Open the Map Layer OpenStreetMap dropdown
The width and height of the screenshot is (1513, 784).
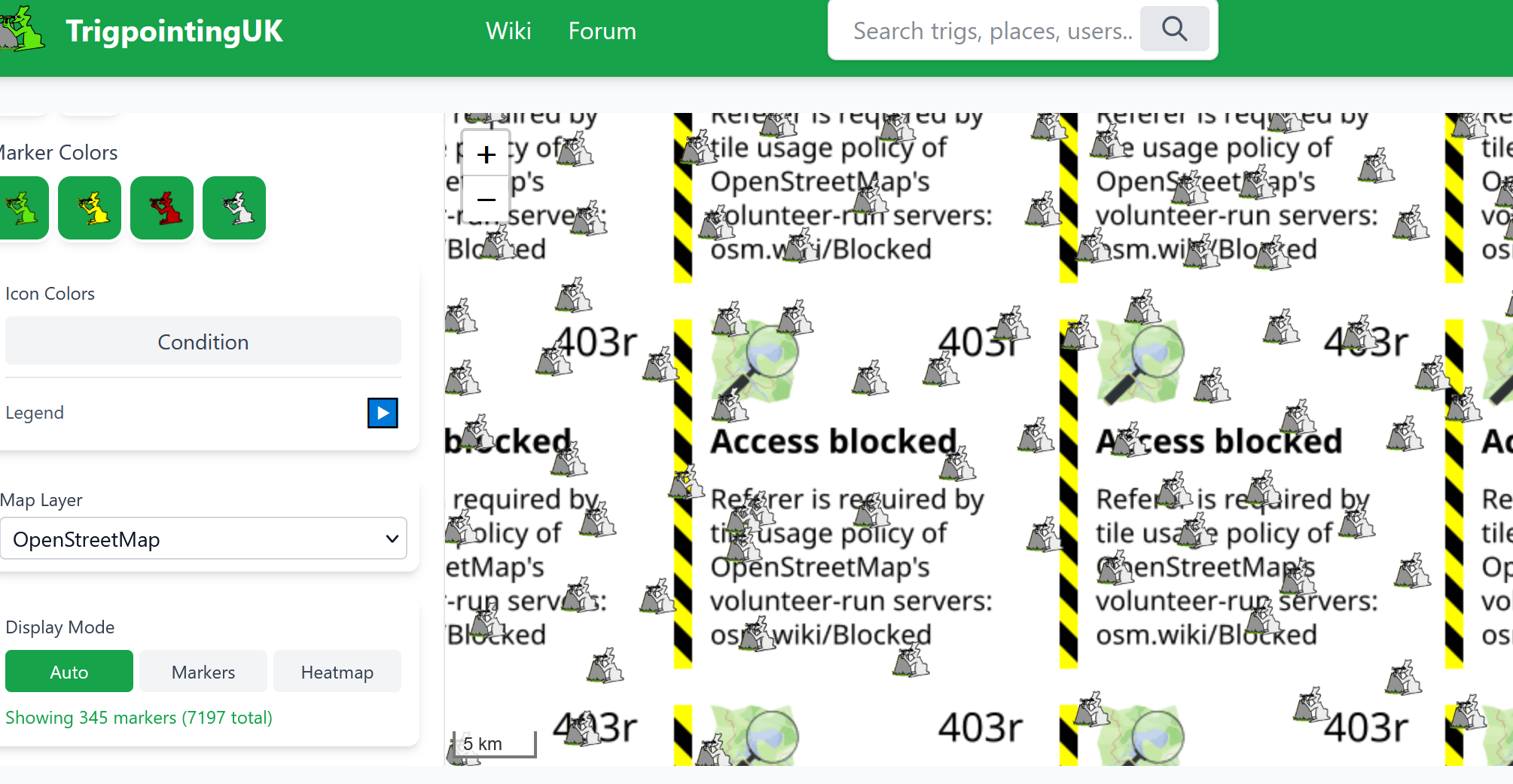203,538
